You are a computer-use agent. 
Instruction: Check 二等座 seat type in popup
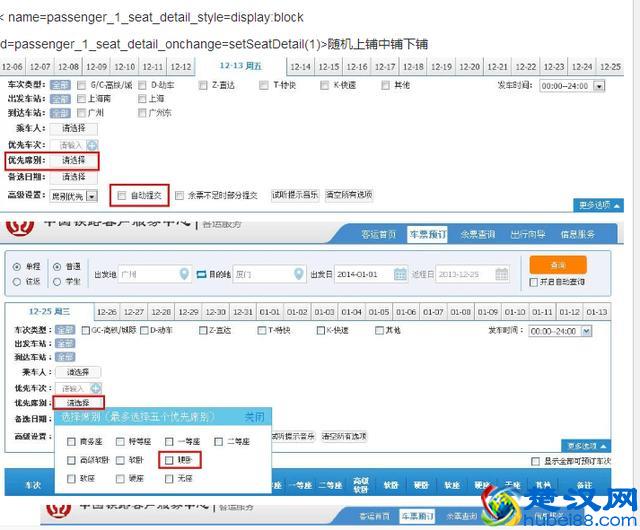pyautogui.click(x=218, y=441)
